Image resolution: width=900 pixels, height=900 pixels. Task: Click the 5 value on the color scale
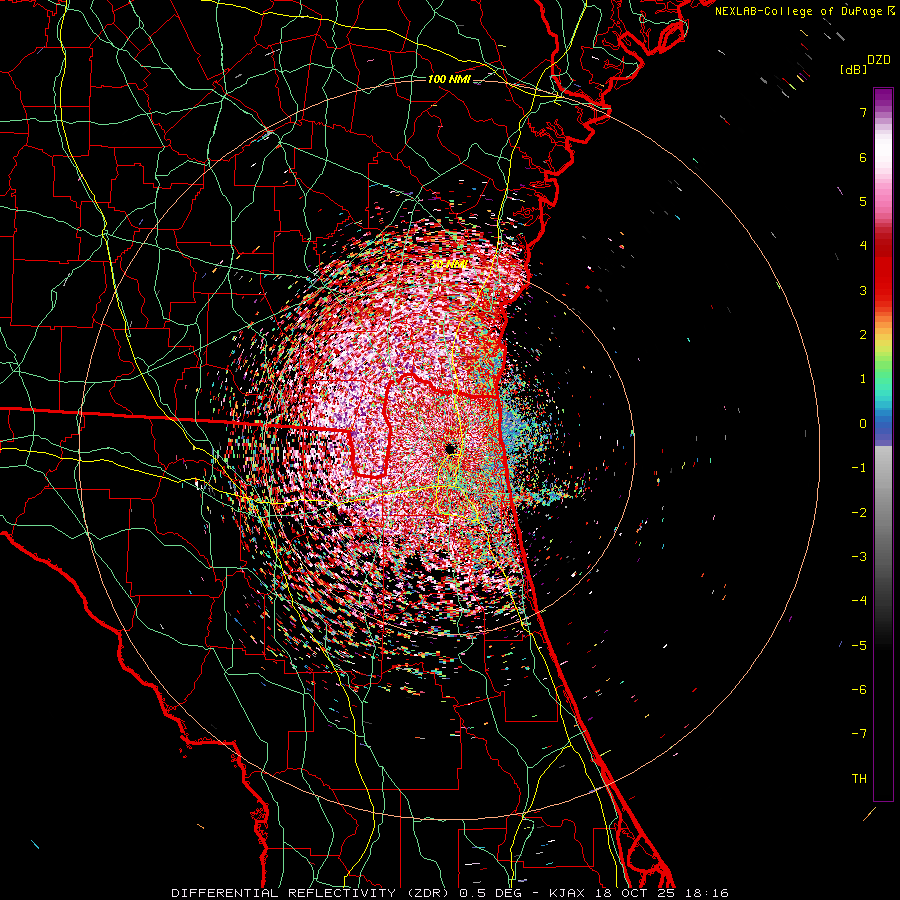pyautogui.click(x=863, y=201)
